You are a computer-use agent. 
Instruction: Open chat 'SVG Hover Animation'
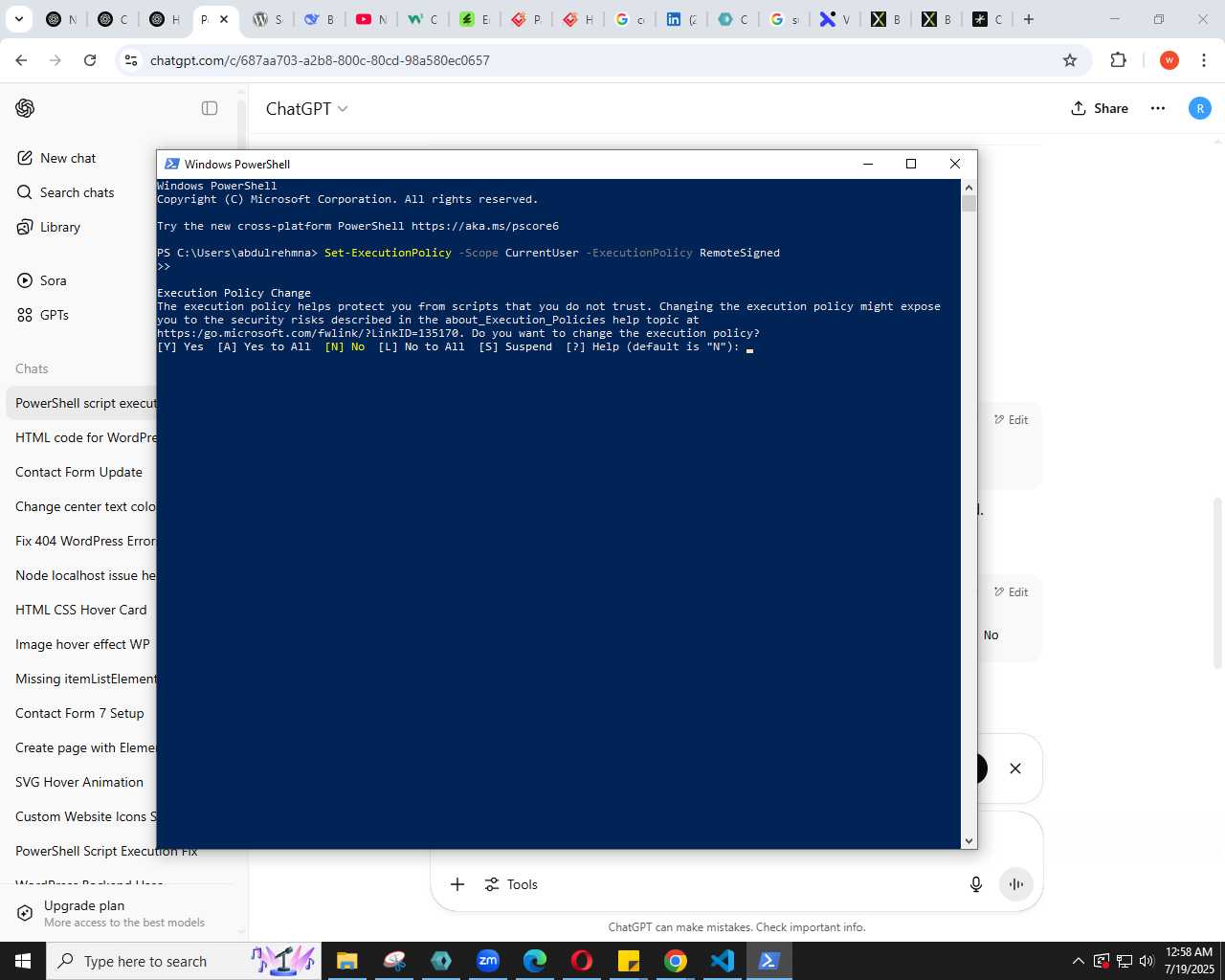tap(79, 782)
